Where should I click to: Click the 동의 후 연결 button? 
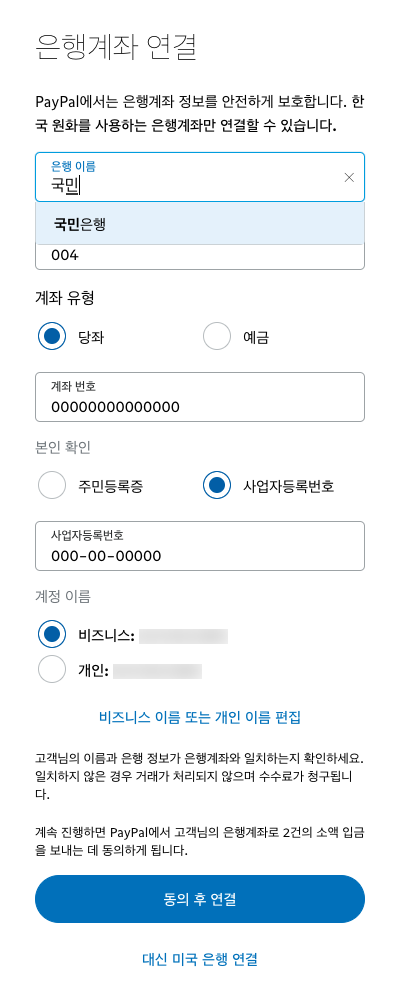pos(200,899)
